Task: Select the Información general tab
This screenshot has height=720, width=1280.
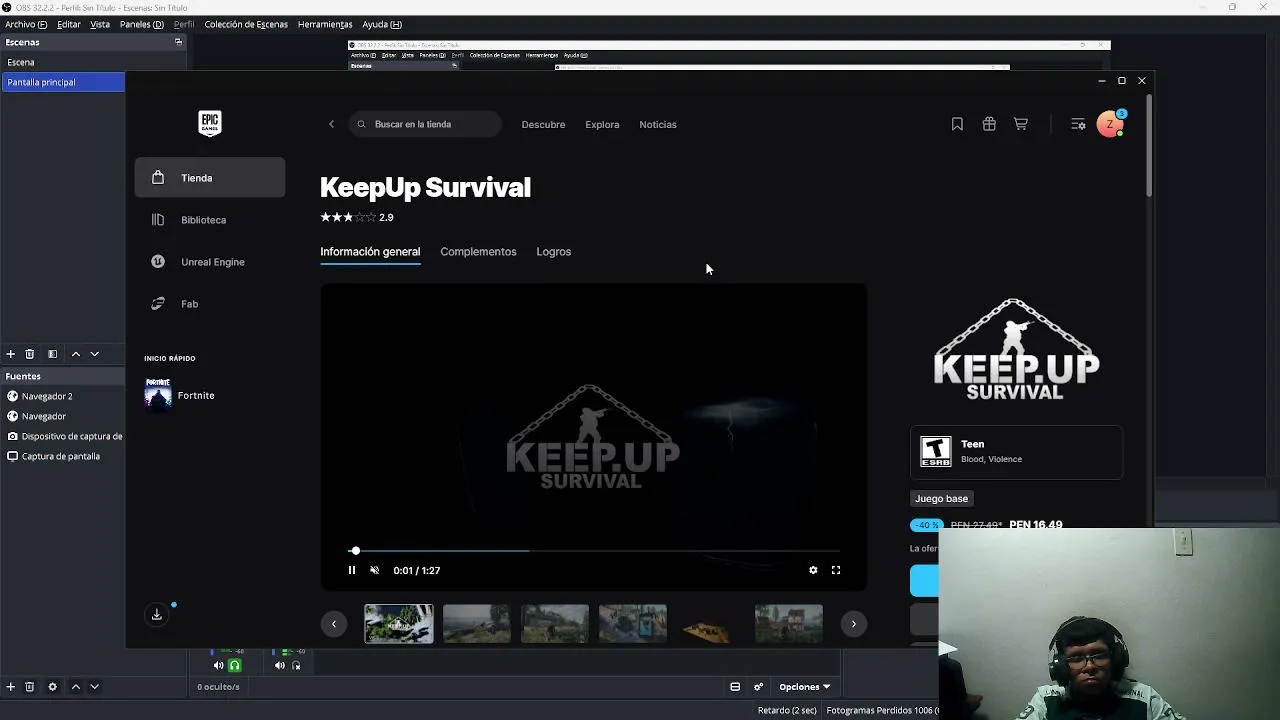Action: click(370, 252)
